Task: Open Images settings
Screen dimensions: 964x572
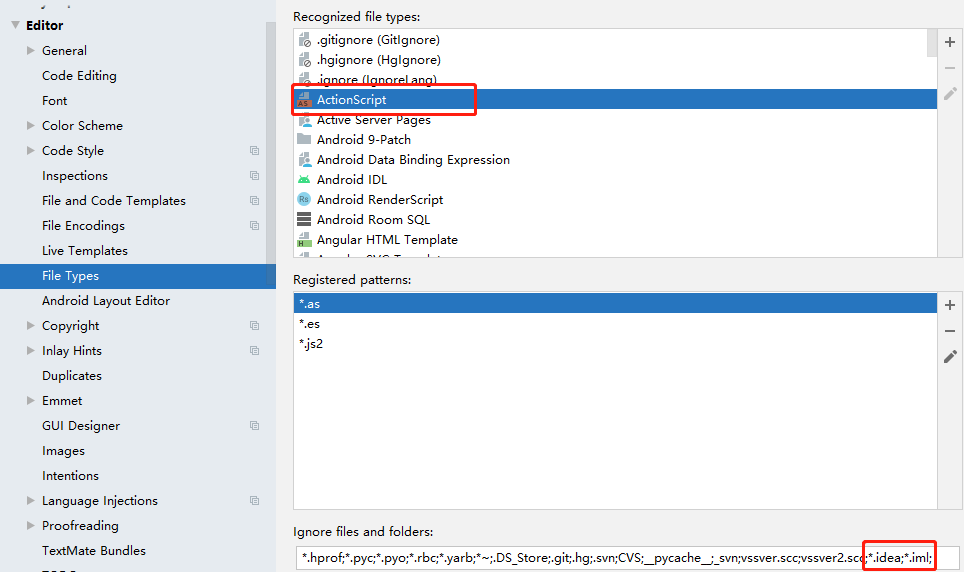Action: point(63,451)
